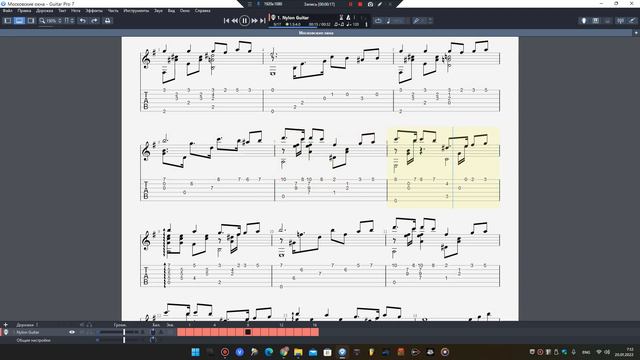Viewport: 640px width, 360px height.
Task: Open the Инструменты menu
Action: [x=136, y=11]
